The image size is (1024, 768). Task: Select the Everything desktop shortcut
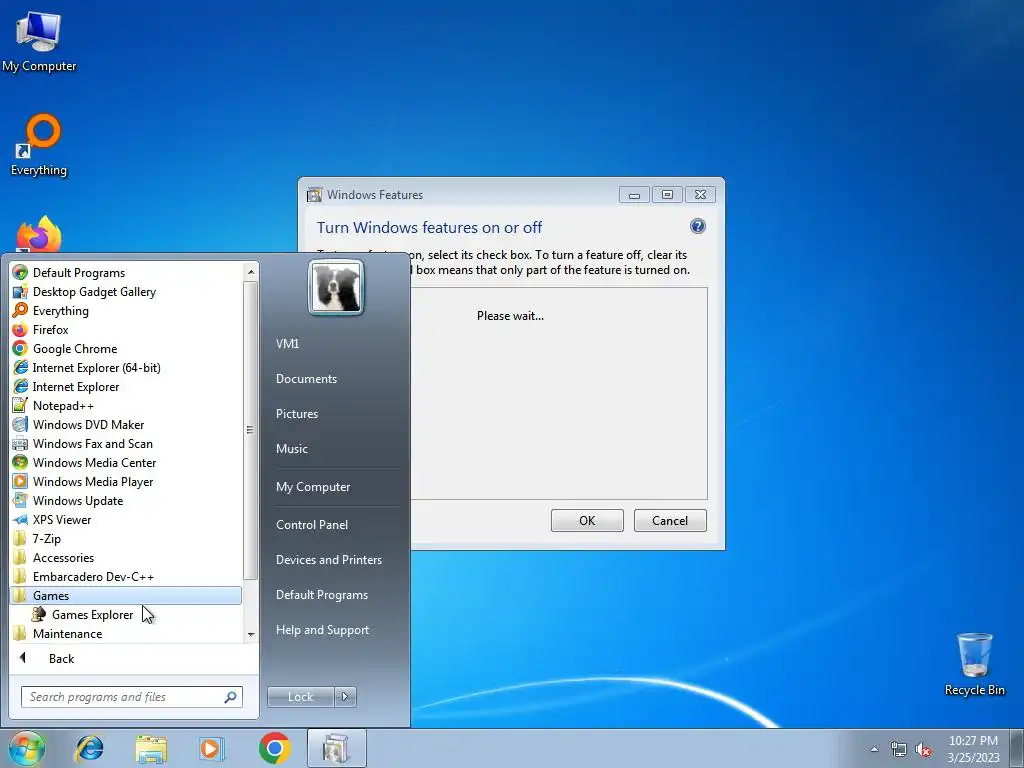coord(39,145)
